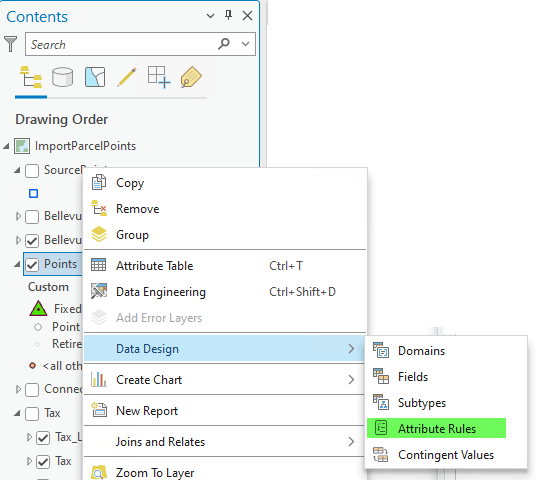The height and width of the screenshot is (480, 536).
Task: Select the List By Labeling tag icon
Action: click(191, 77)
